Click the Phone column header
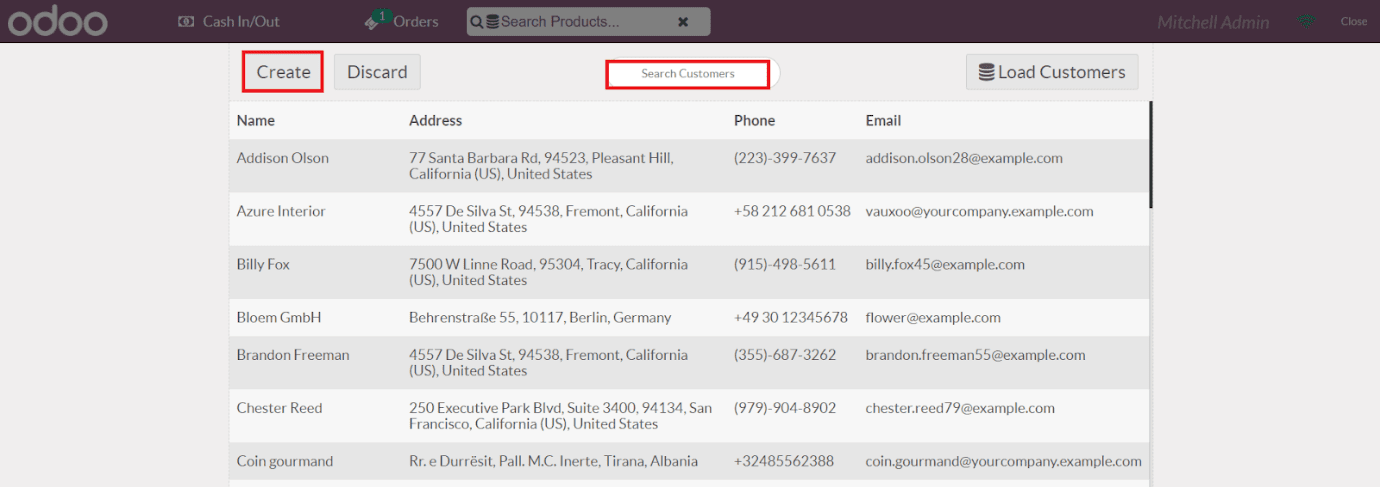The image size is (1380, 487). click(x=754, y=120)
